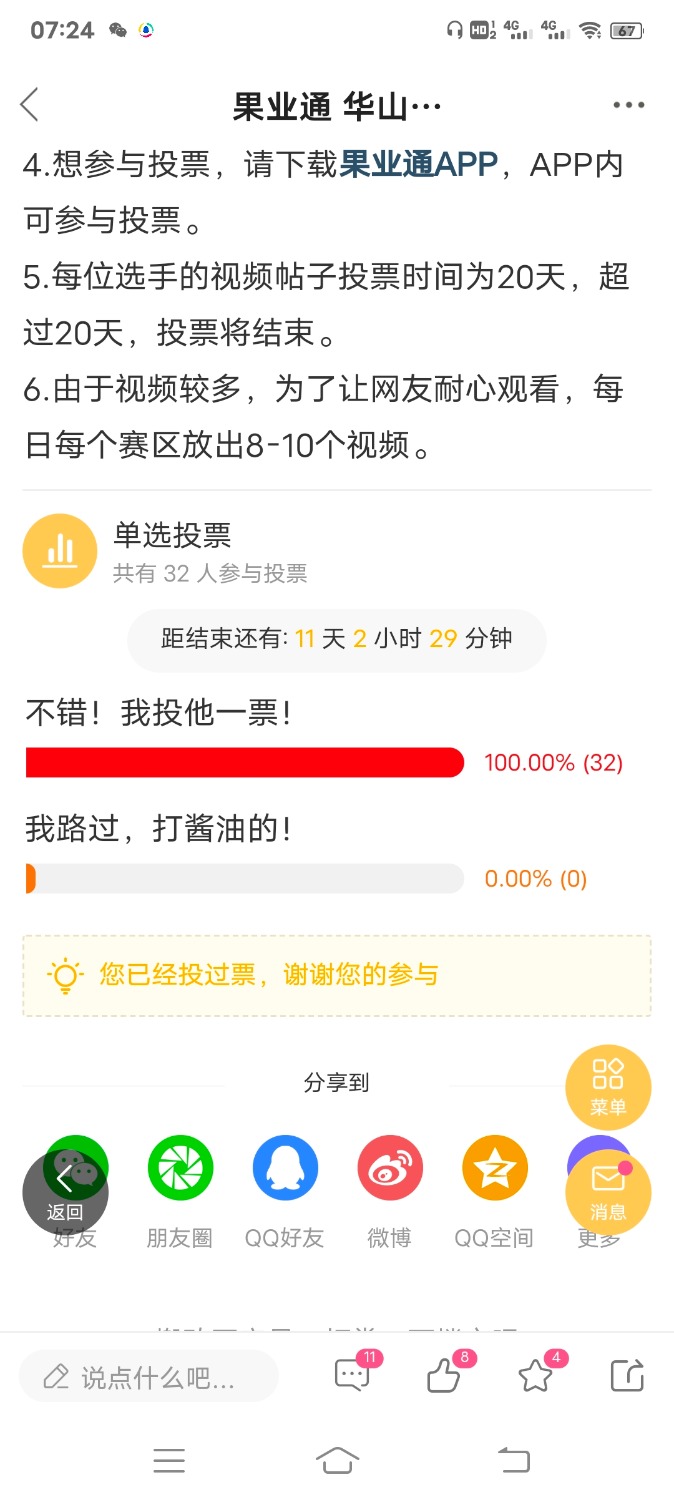Open the floating 菜单 button
The width and height of the screenshot is (674, 1500).
pyautogui.click(x=608, y=1086)
